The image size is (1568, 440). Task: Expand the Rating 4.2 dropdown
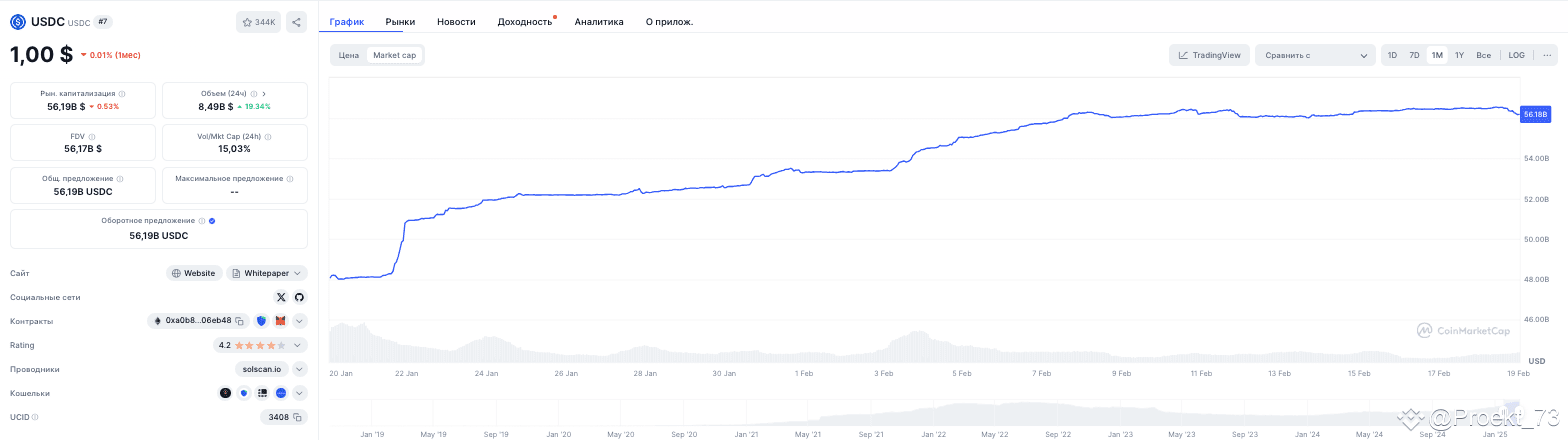pyautogui.click(x=261, y=345)
